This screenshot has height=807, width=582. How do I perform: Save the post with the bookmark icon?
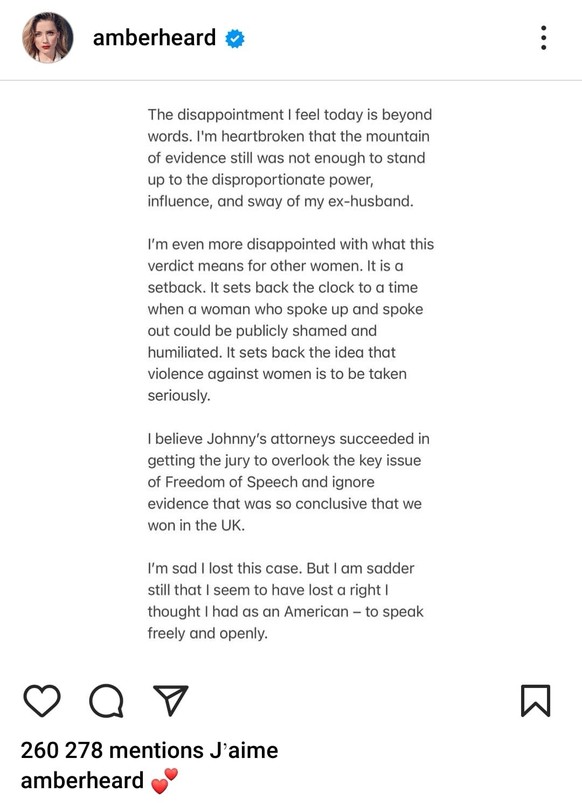click(x=536, y=700)
